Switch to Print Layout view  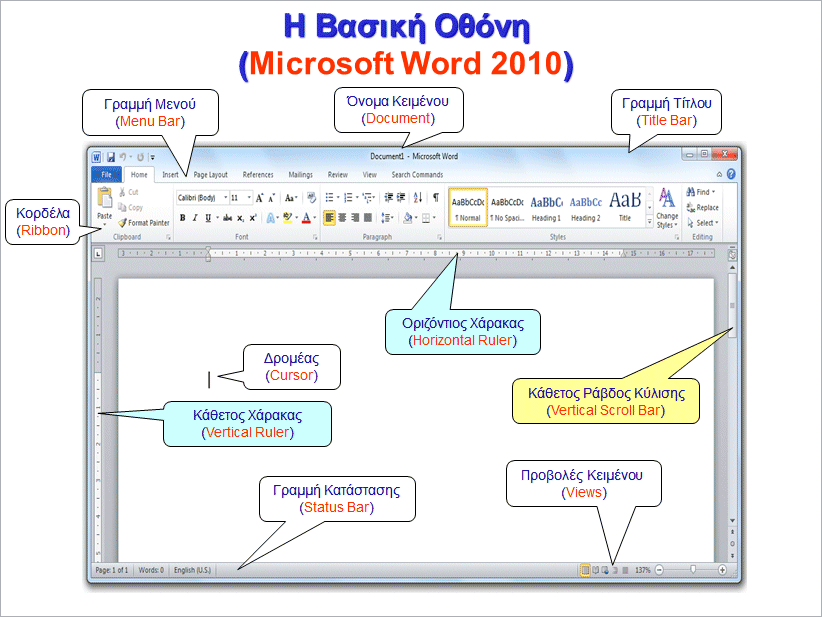pyautogui.click(x=585, y=570)
